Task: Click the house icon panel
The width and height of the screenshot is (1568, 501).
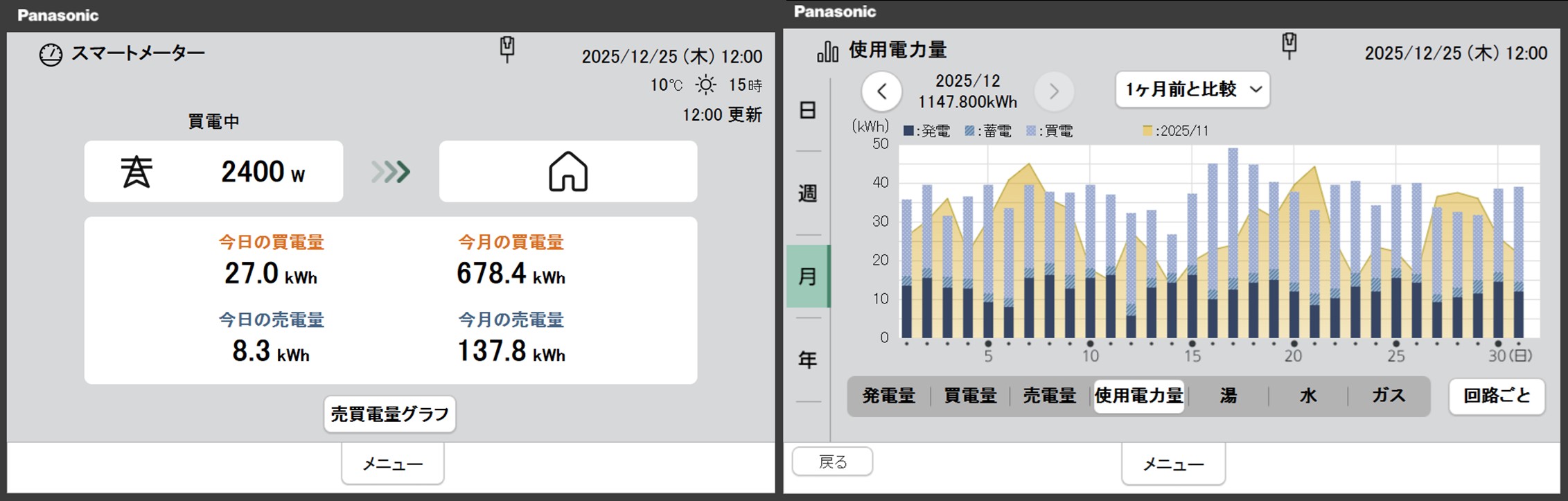Action: pos(567,172)
